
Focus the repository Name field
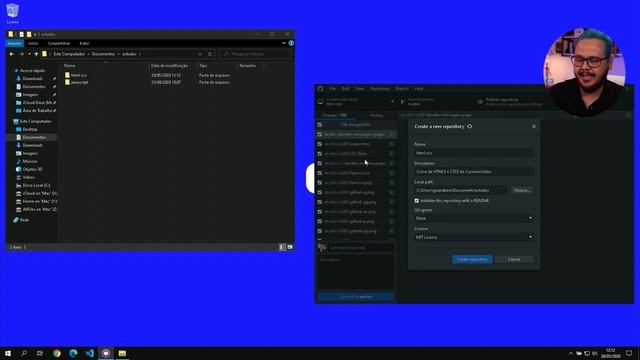pyautogui.click(x=474, y=153)
